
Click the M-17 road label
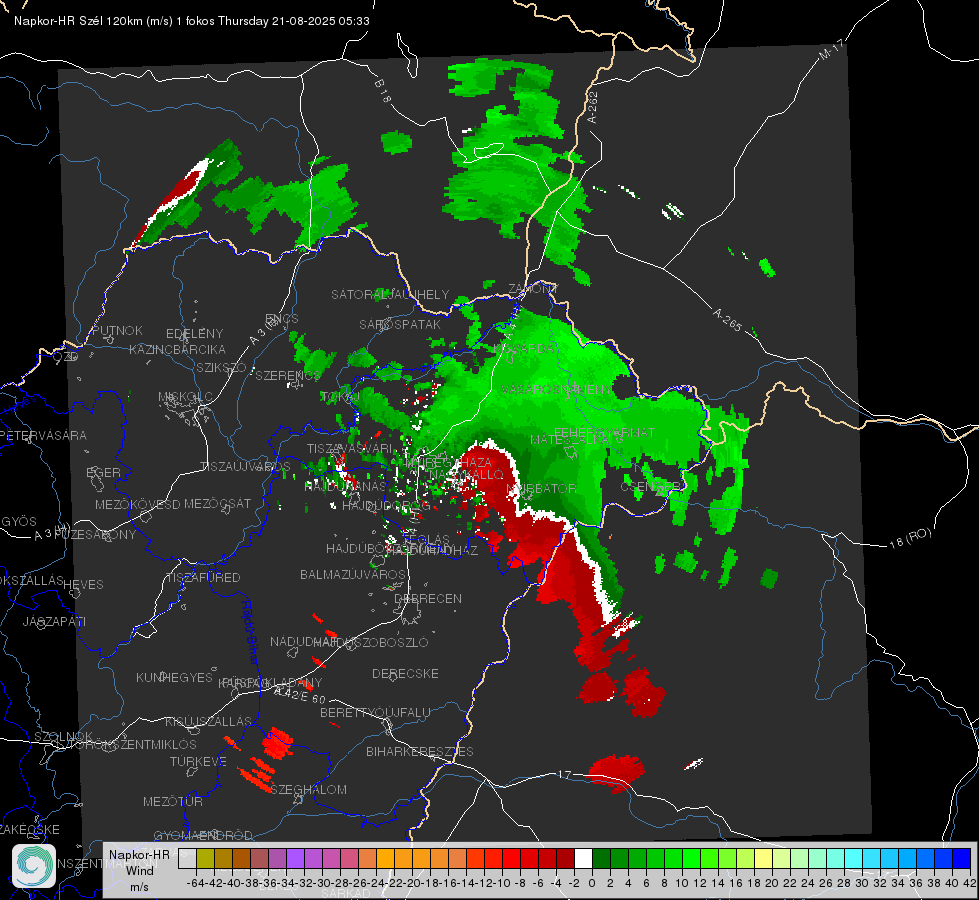click(831, 49)
